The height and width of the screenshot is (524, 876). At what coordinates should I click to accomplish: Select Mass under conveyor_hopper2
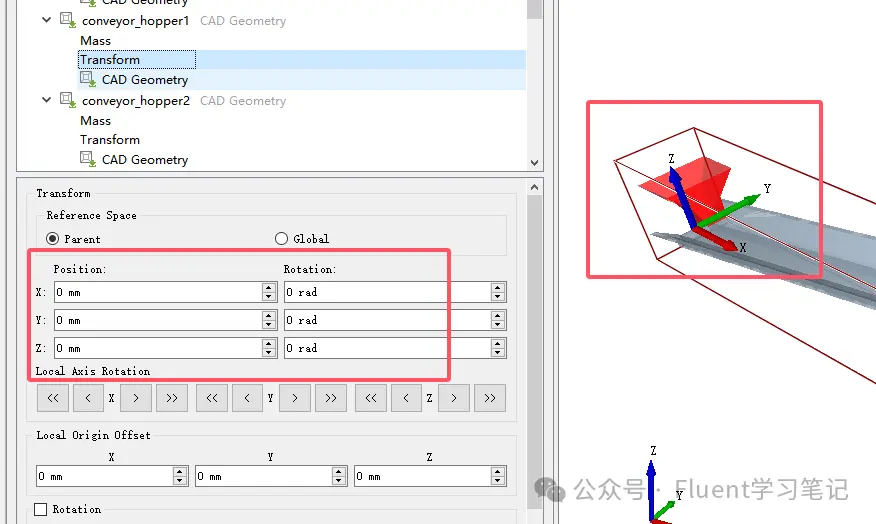point(96,121)
